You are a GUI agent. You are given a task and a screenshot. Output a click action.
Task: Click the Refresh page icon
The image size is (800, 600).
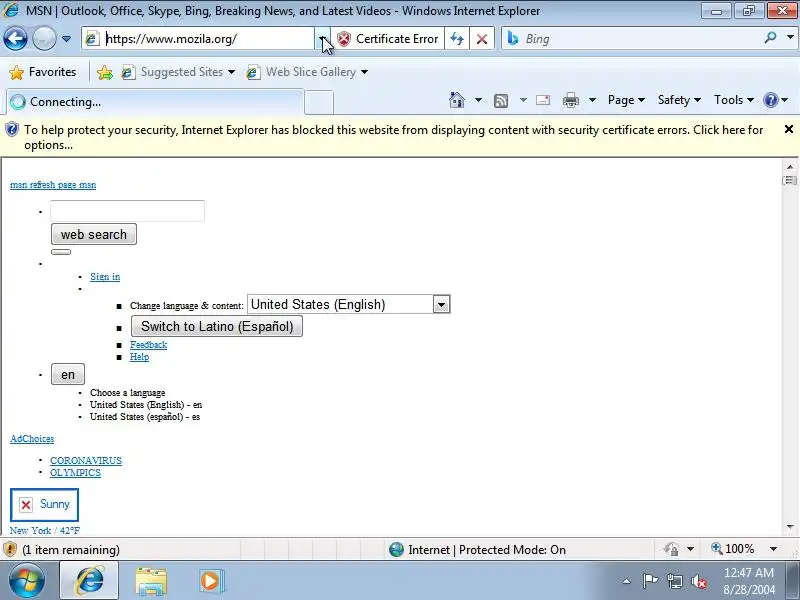click(457, 39)
